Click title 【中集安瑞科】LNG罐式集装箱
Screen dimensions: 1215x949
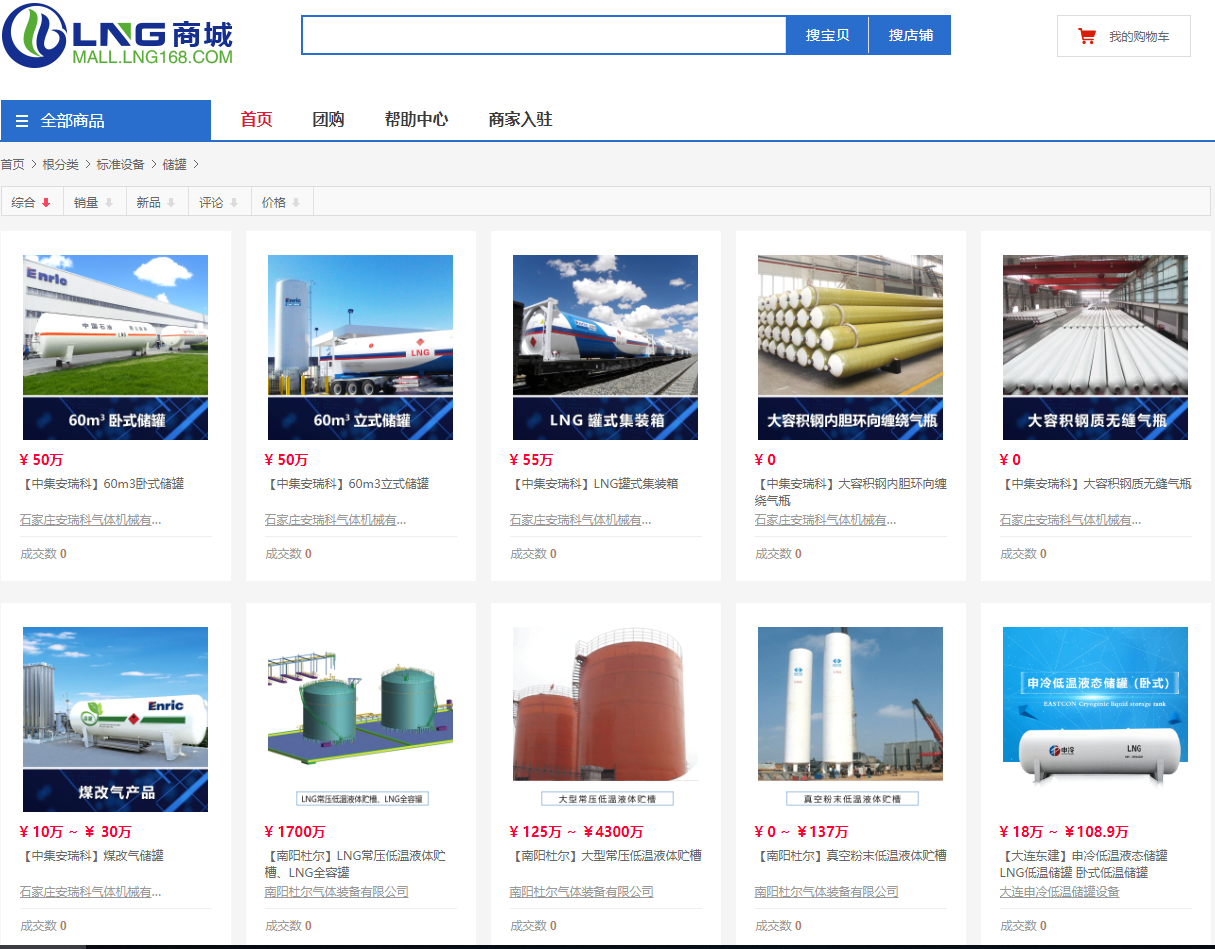[x=594, y=484]
